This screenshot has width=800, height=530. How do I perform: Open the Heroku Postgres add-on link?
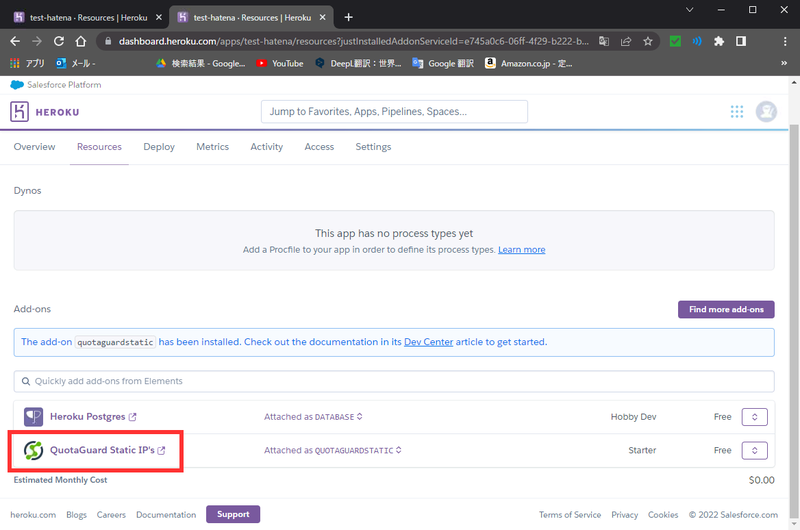[x=87, y=417]
